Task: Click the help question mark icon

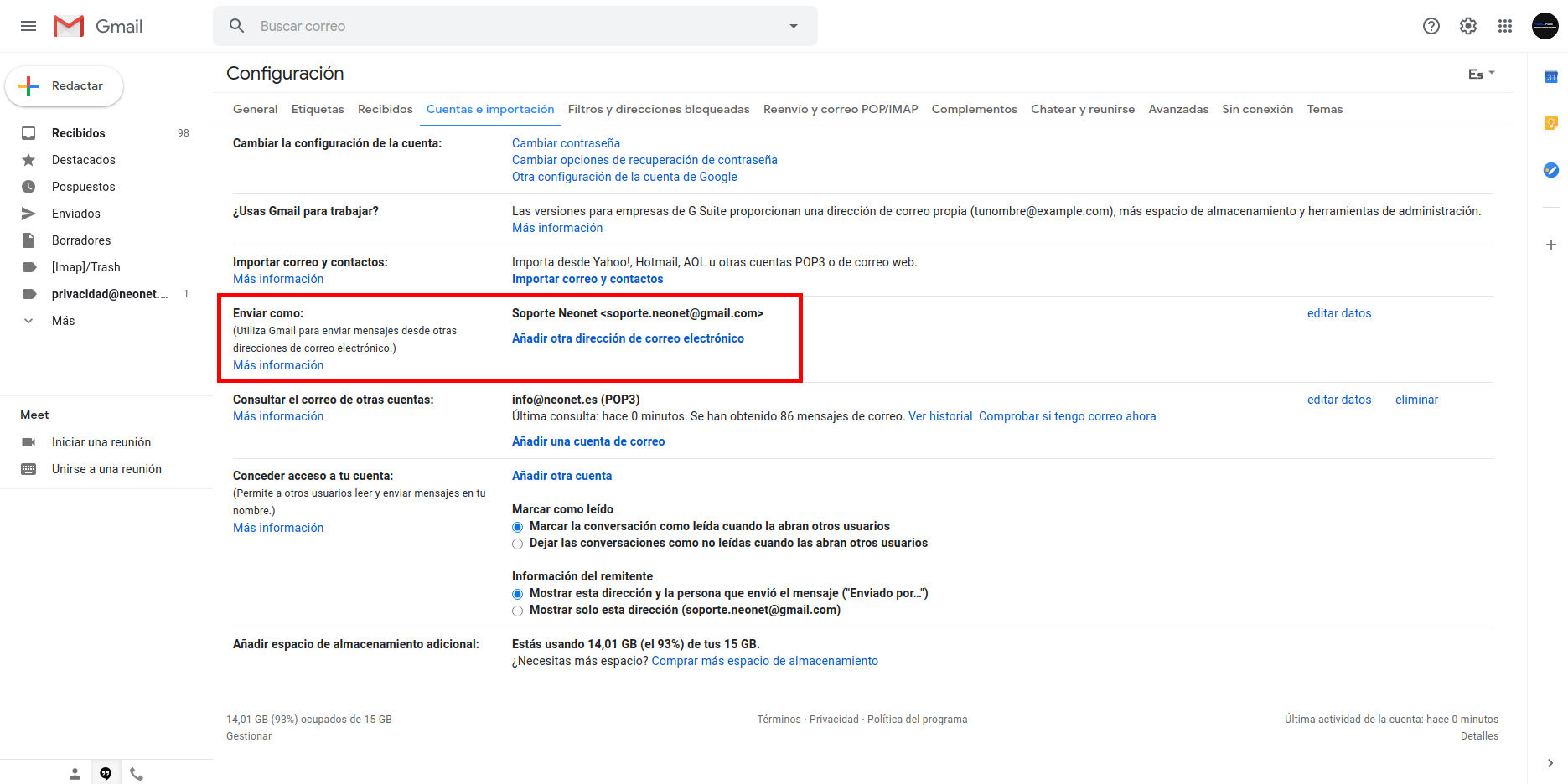Action: tap(1431, 26)
